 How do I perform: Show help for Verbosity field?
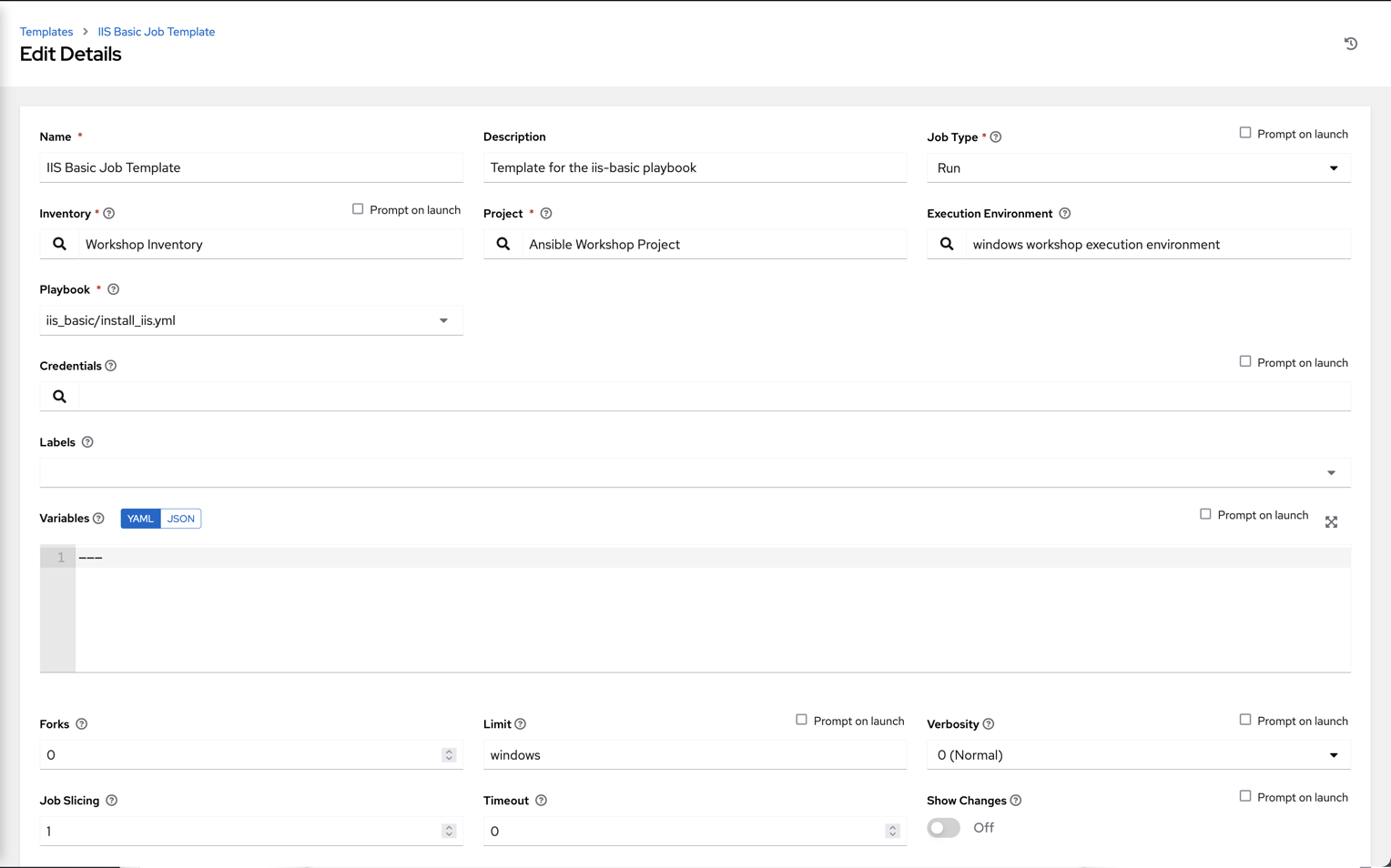989,724
